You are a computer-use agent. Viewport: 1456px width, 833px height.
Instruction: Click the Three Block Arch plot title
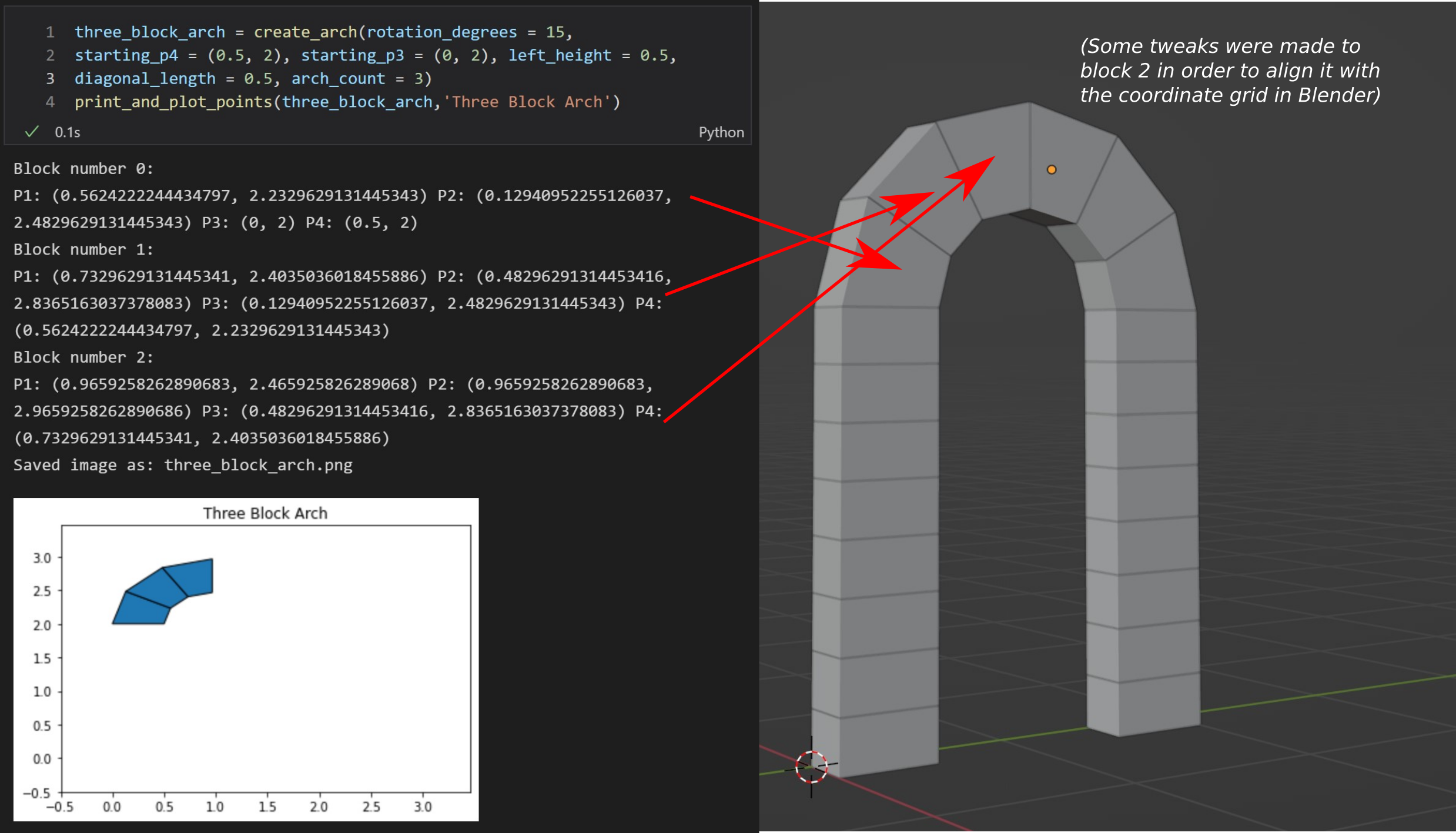coord(265,513)
